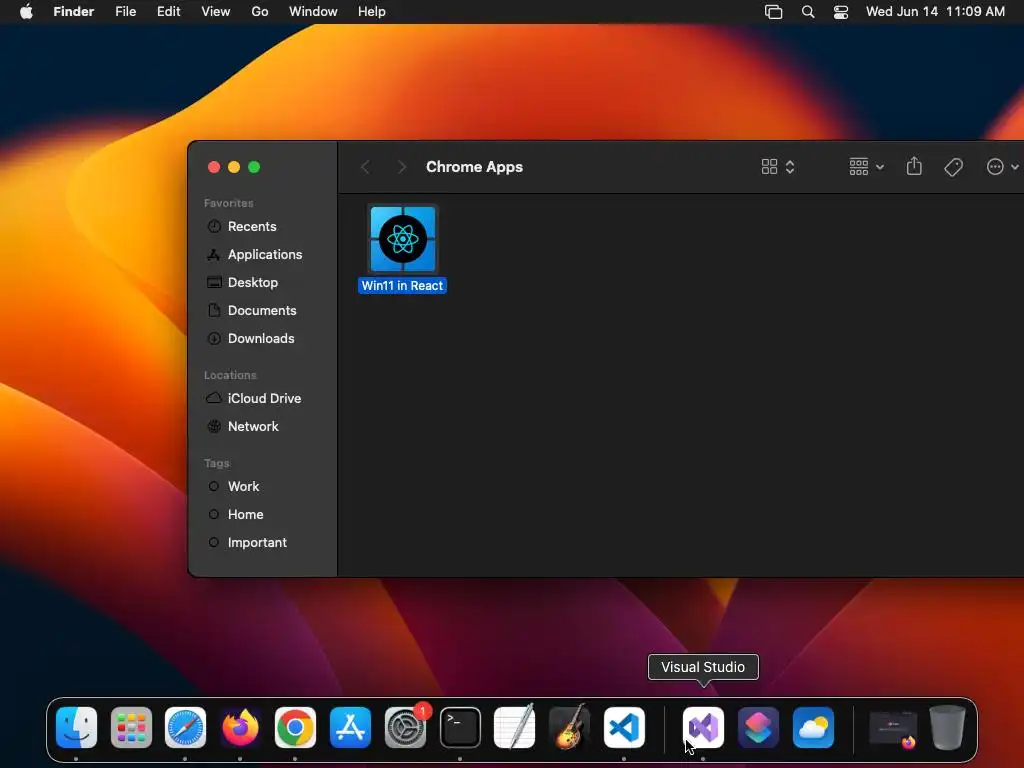
Task: Launch Firefox from the Dock
Action: 240,728
